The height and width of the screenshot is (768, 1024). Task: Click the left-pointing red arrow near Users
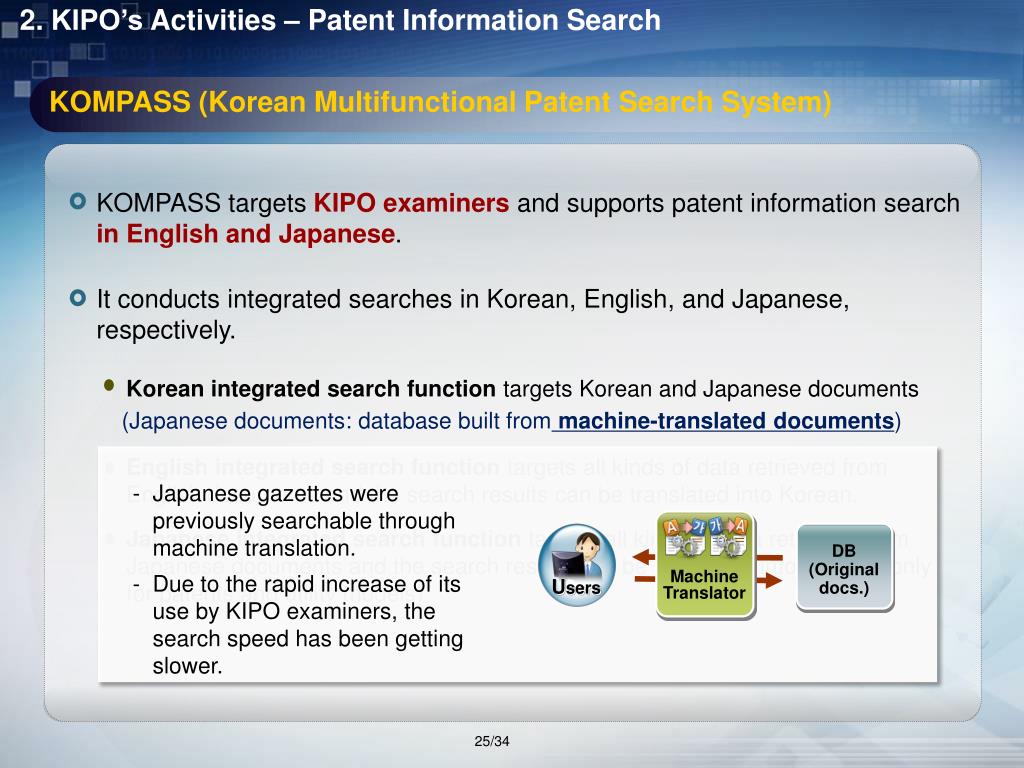coord(645,557)
